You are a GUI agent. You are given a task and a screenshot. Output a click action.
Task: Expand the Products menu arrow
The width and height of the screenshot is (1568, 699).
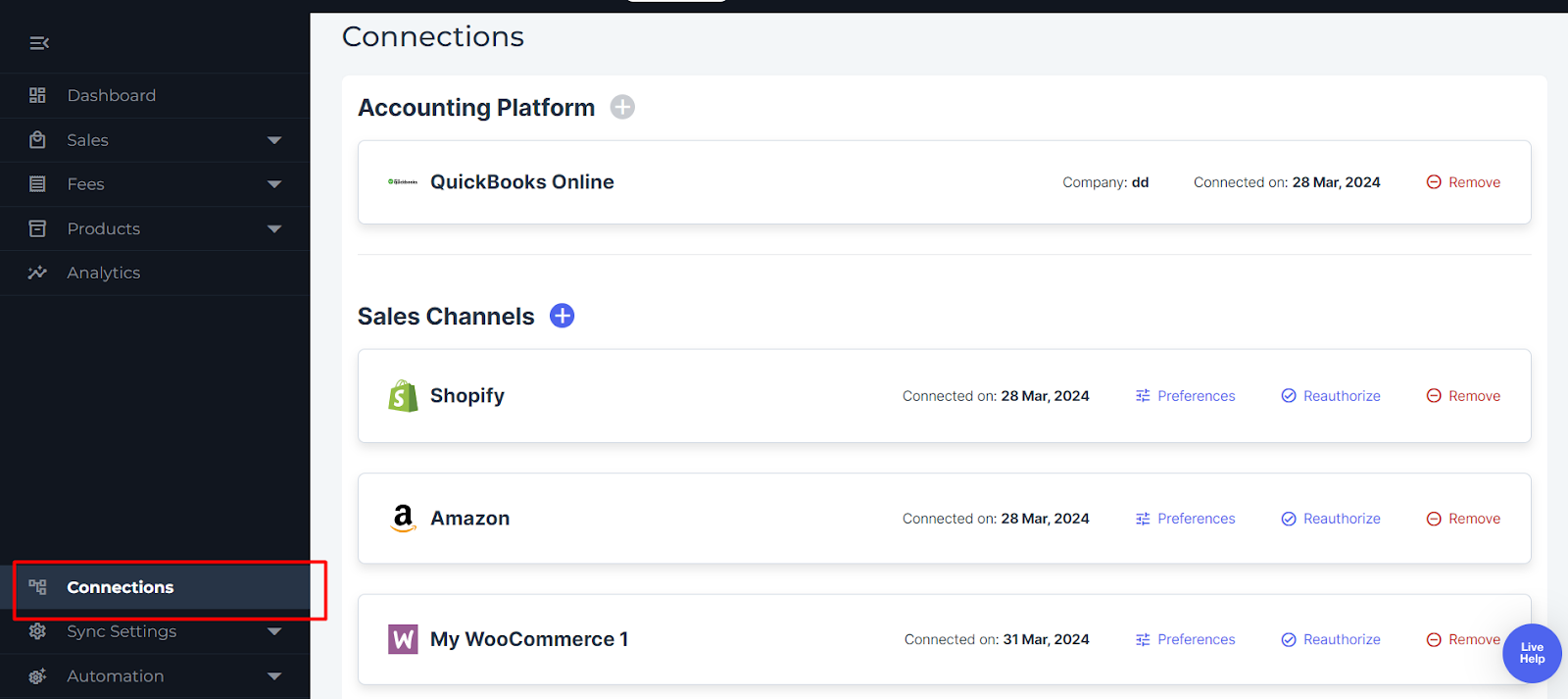point(274,228)
